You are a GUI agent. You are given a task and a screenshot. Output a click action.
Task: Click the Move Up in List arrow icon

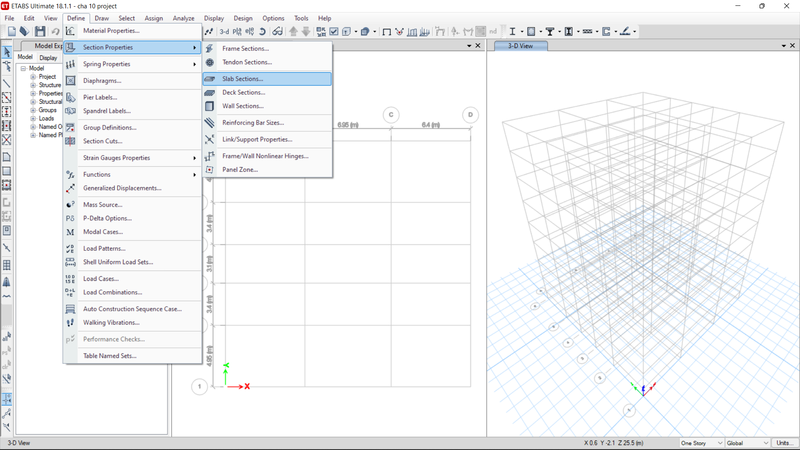click(x=293, y=32)
